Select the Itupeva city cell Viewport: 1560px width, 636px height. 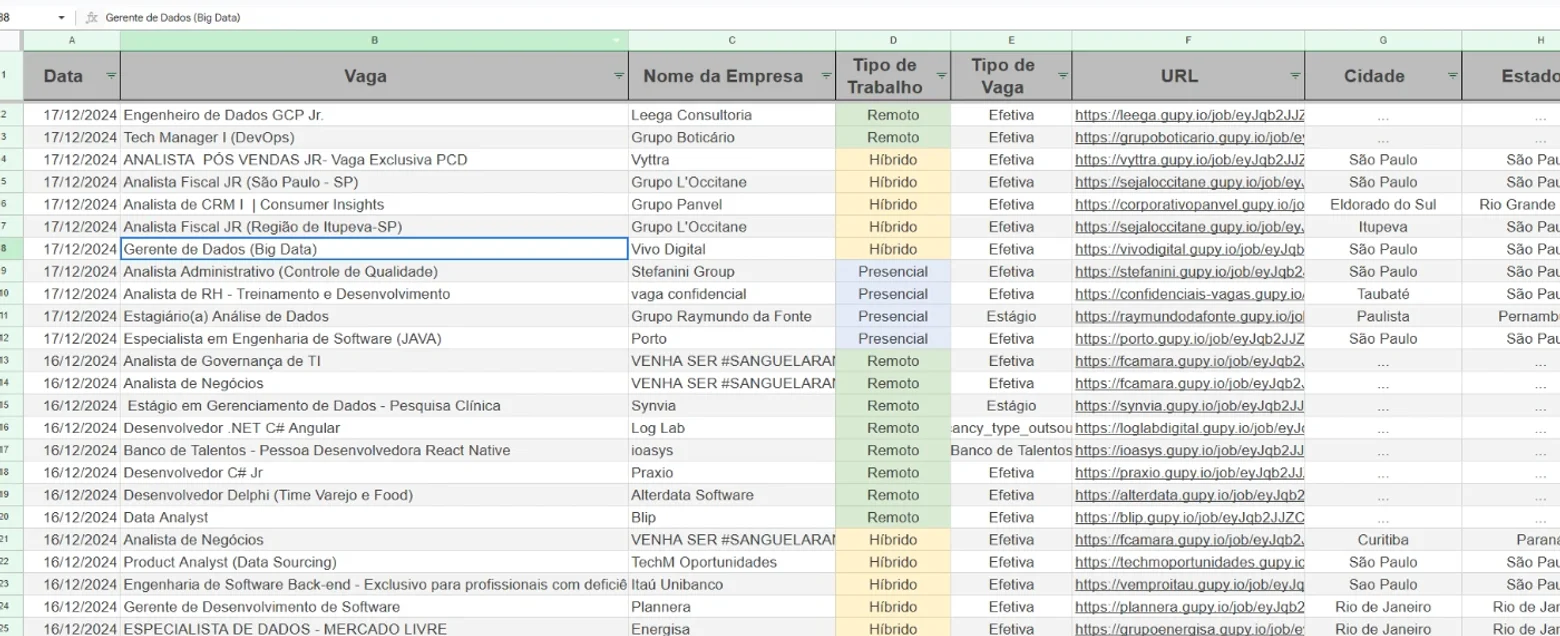[1383, 227]
